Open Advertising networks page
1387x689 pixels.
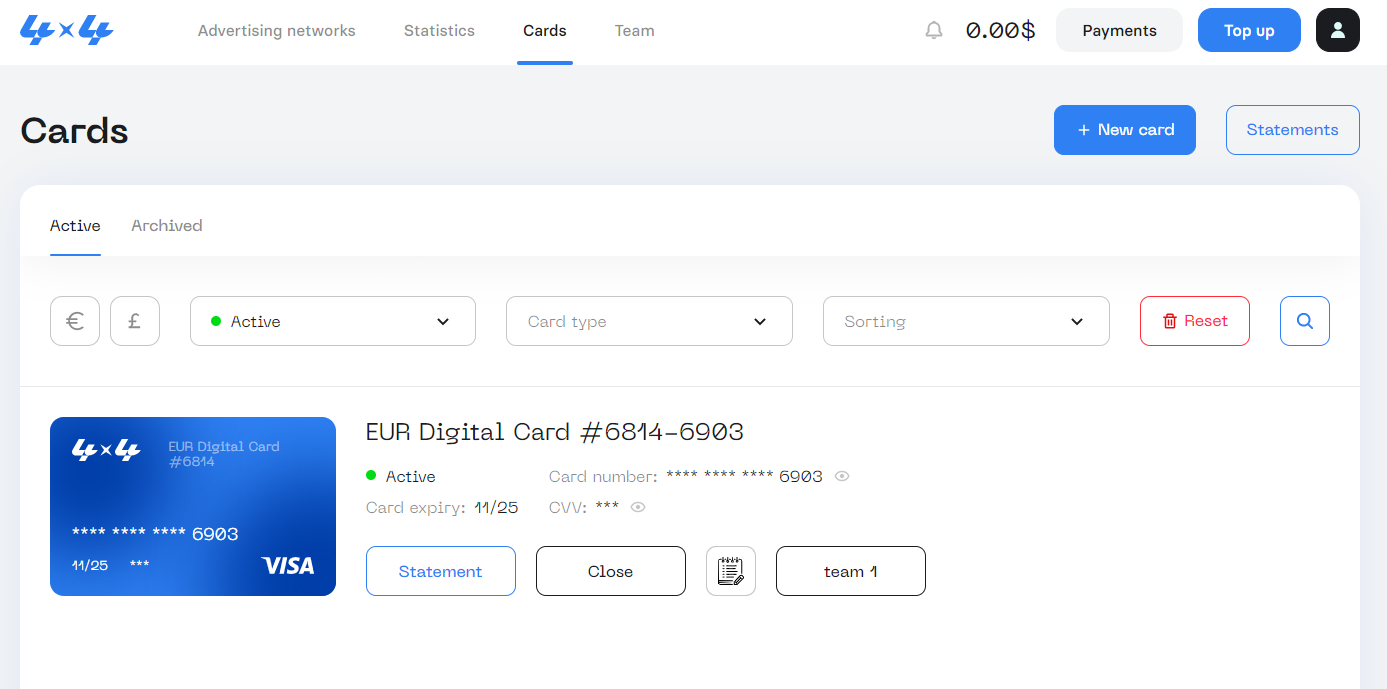pyautogui.click(x=276, y=31)
